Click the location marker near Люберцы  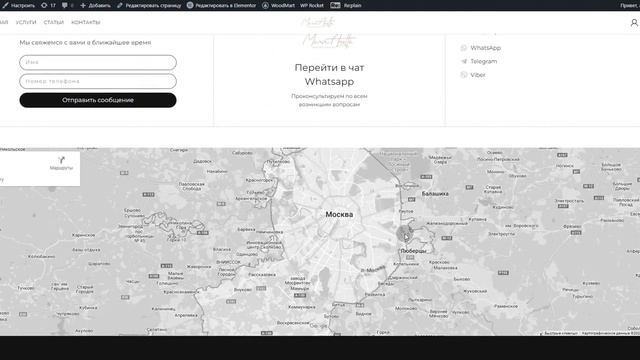(404, 234)
